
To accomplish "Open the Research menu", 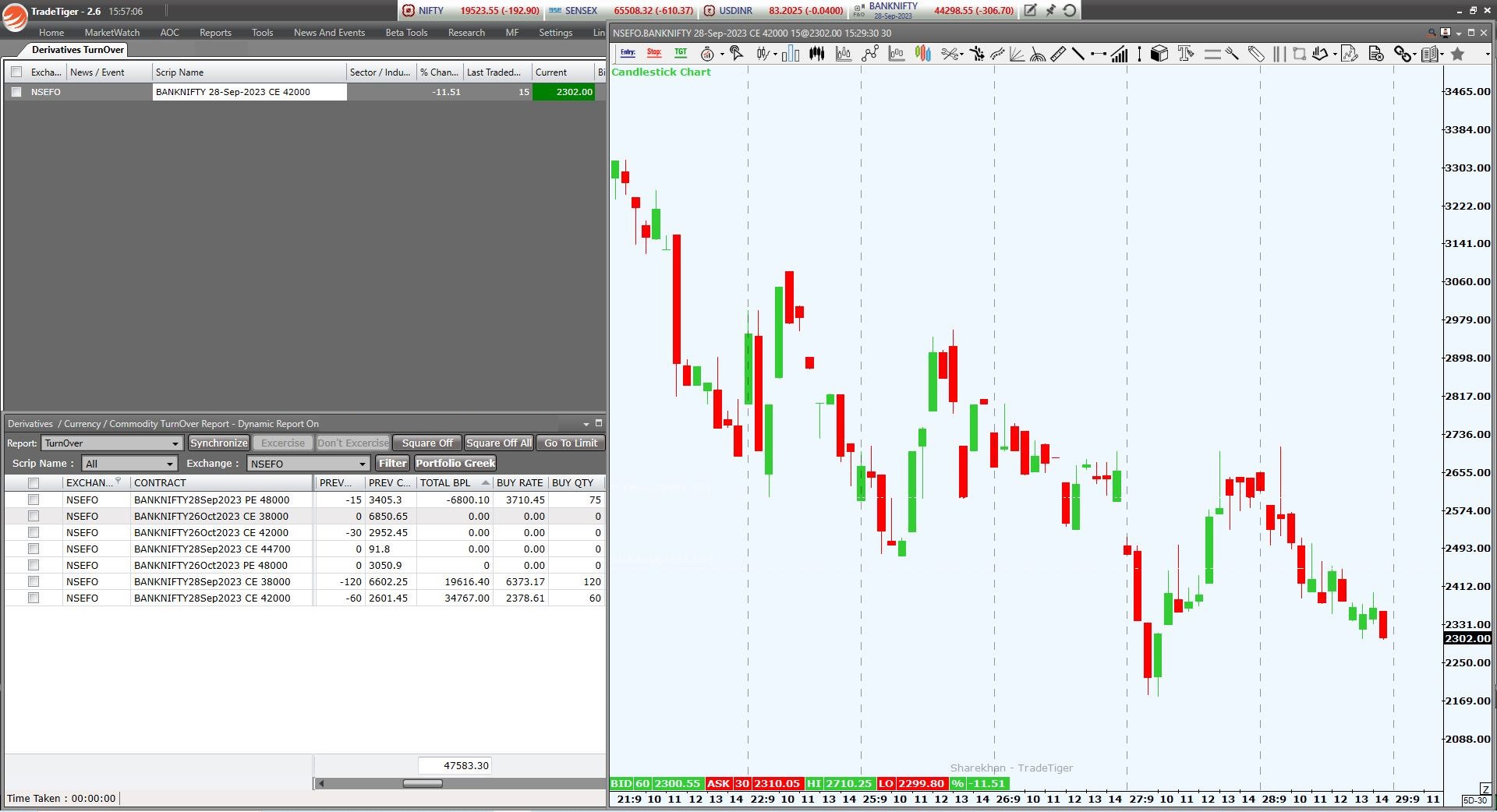I will pyautogui.click(x=466, y=33).
